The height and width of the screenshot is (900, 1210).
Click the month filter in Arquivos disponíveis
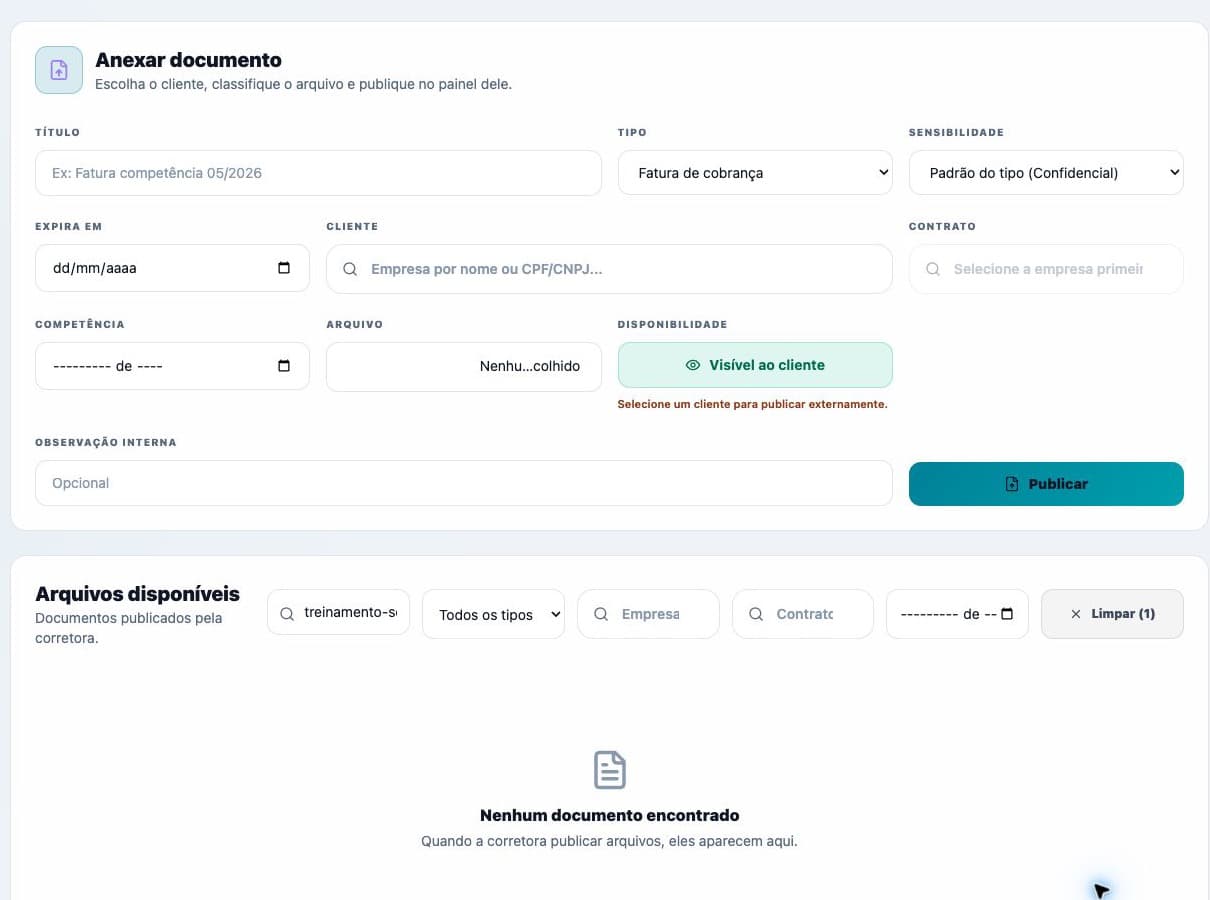coord(957,614)
